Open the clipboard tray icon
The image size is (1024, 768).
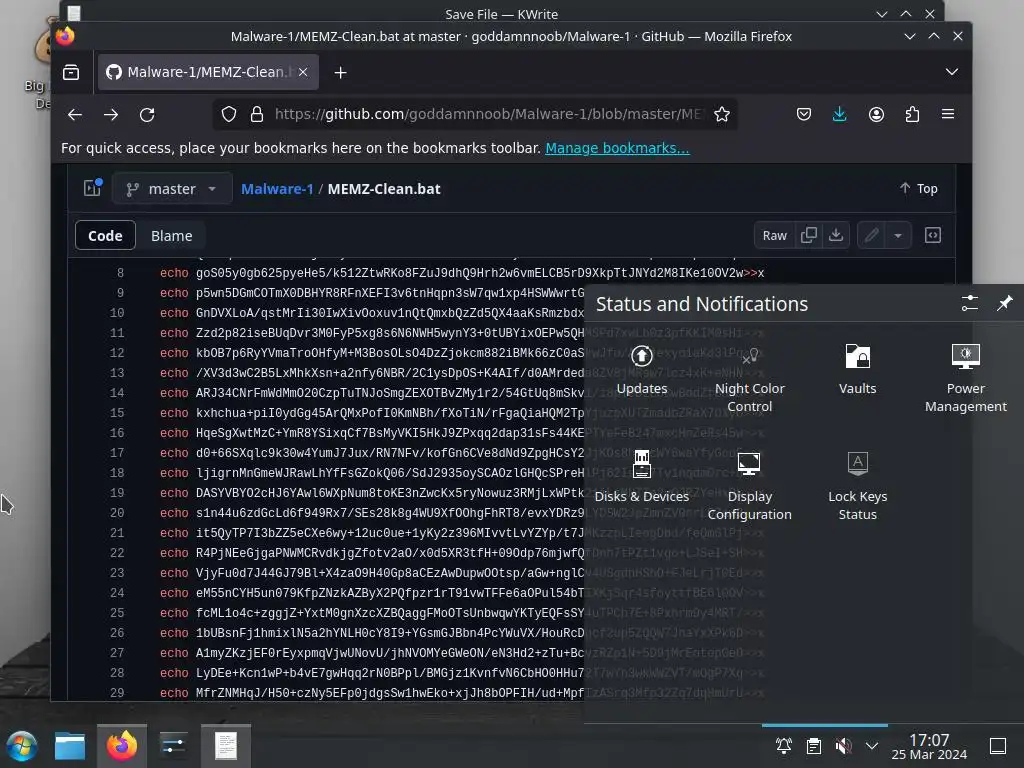pyautogui.click(x=814, y=746)
